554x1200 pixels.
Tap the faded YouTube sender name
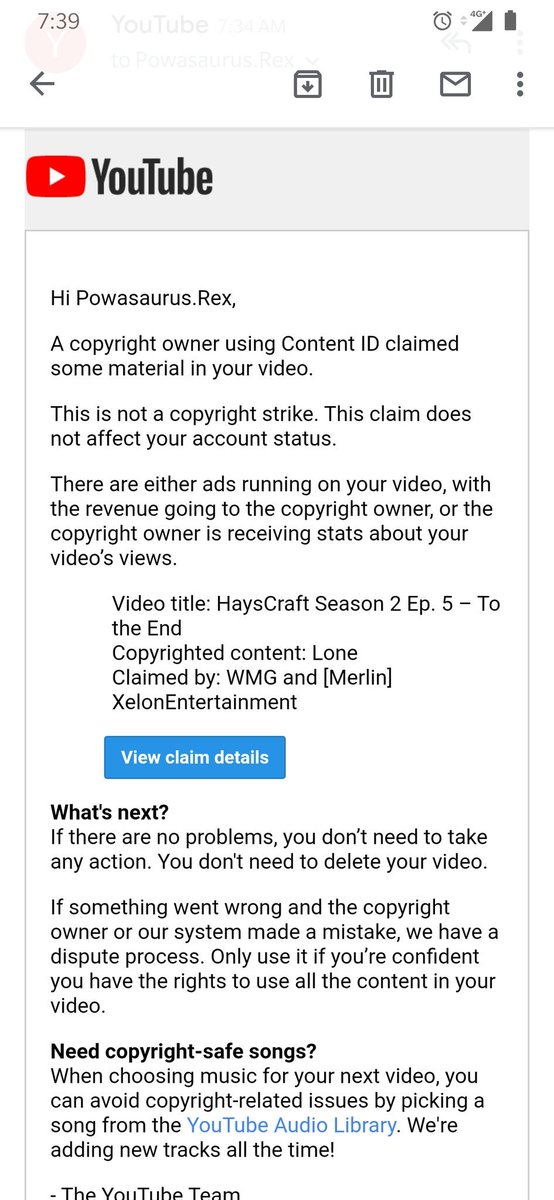click(159, 24)
